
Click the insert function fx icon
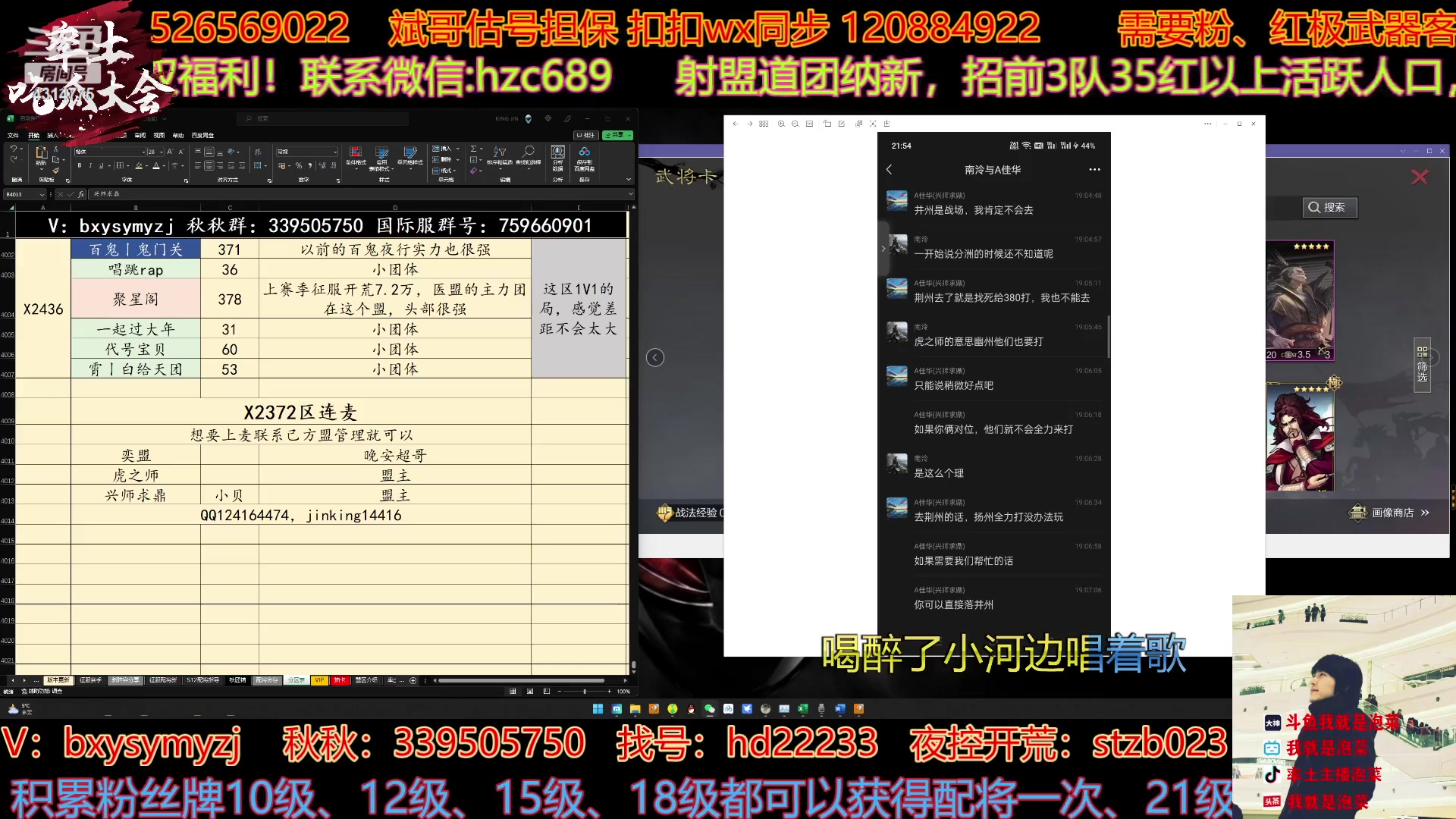(x=81, y=194)
